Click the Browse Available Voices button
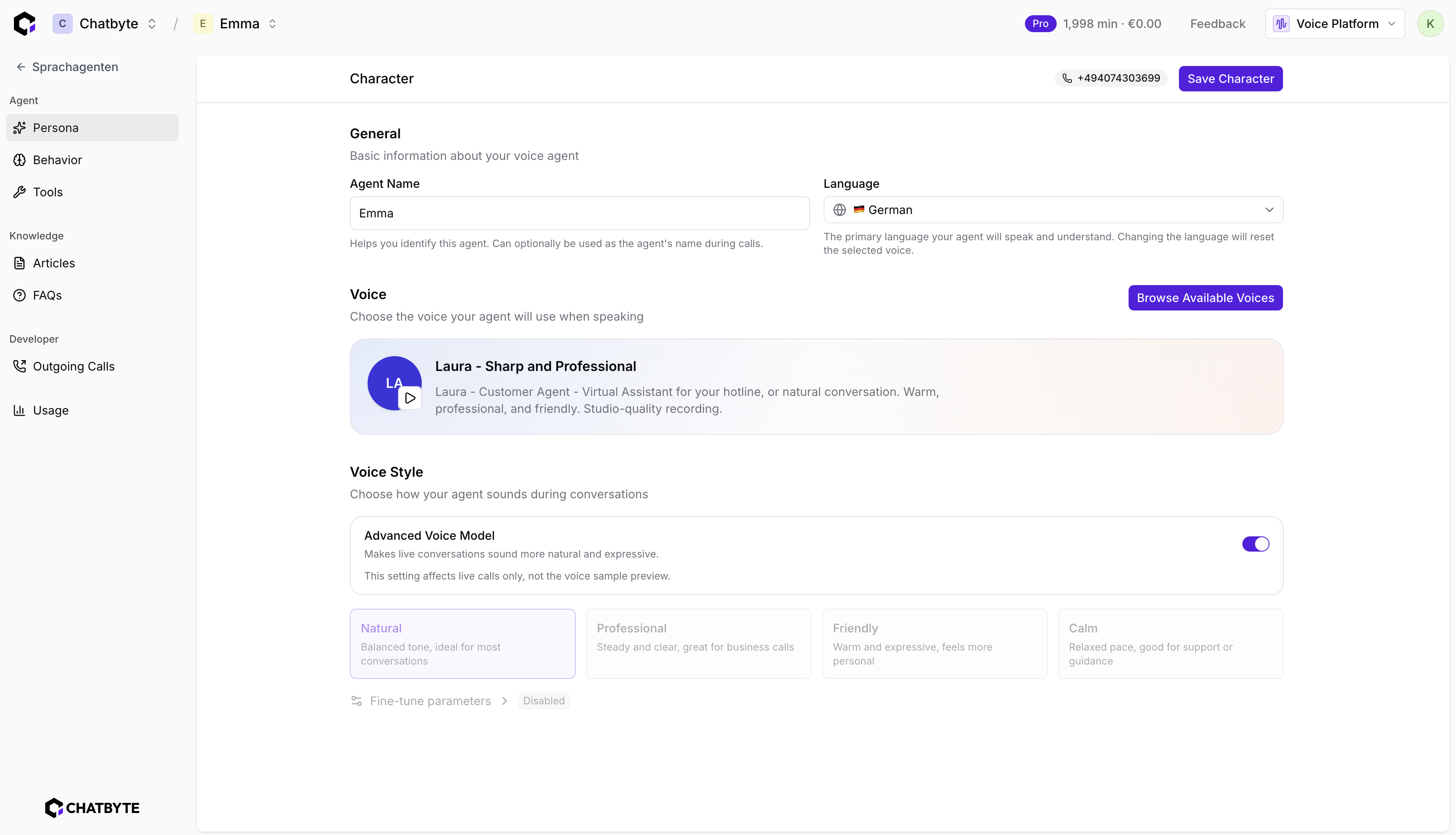 [x=1205, y=298]
